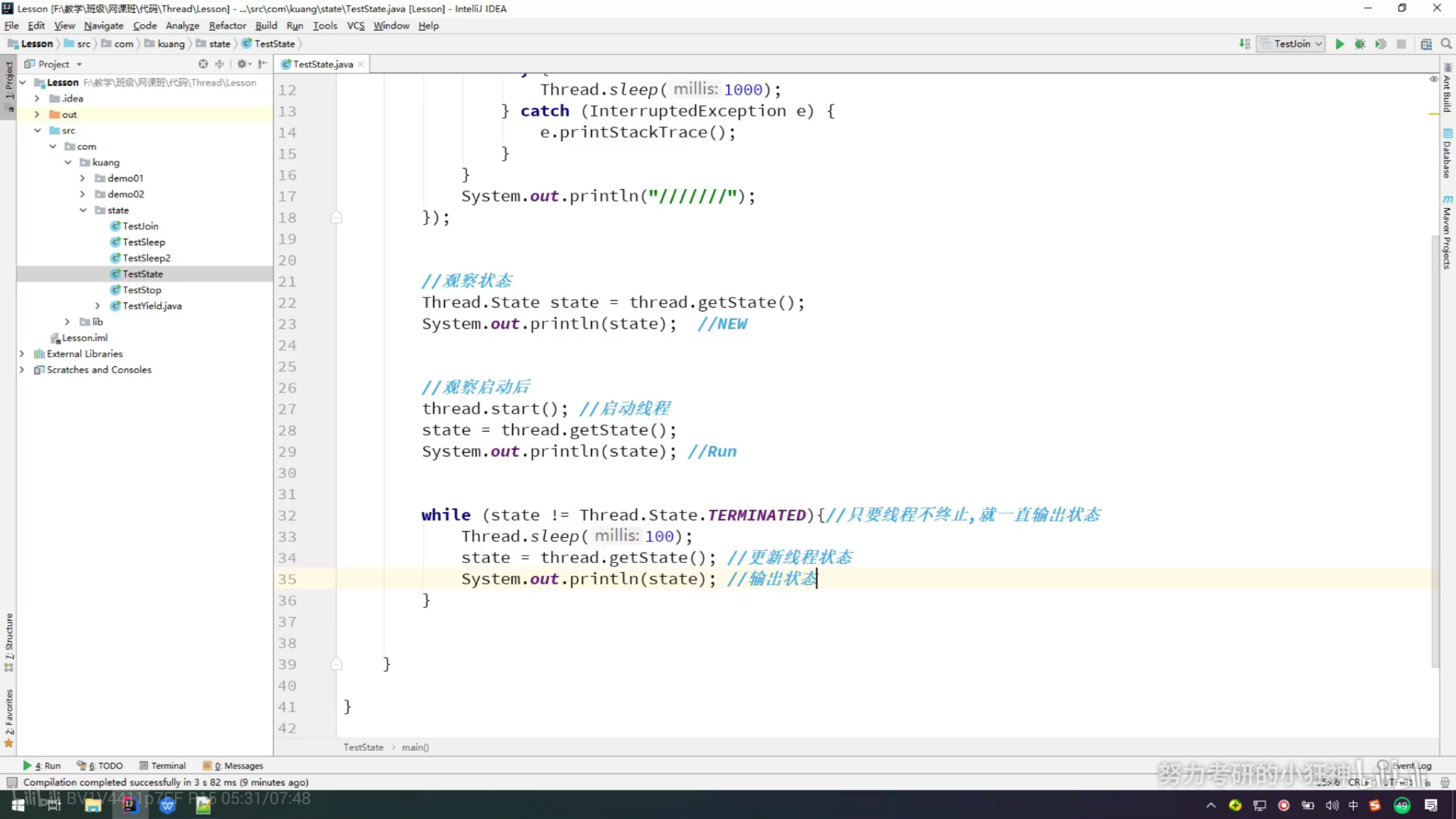Click Collapse All icon in Project panel
The height and width of the screenshot is (819, 1456).
tap(220, 64)
